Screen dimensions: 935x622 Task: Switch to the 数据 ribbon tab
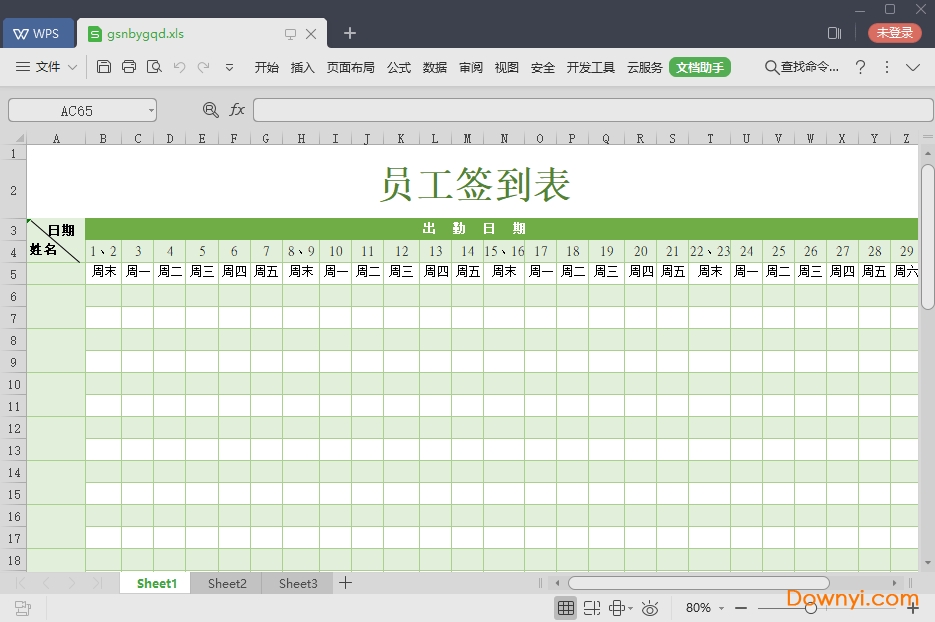coord(435,67)
